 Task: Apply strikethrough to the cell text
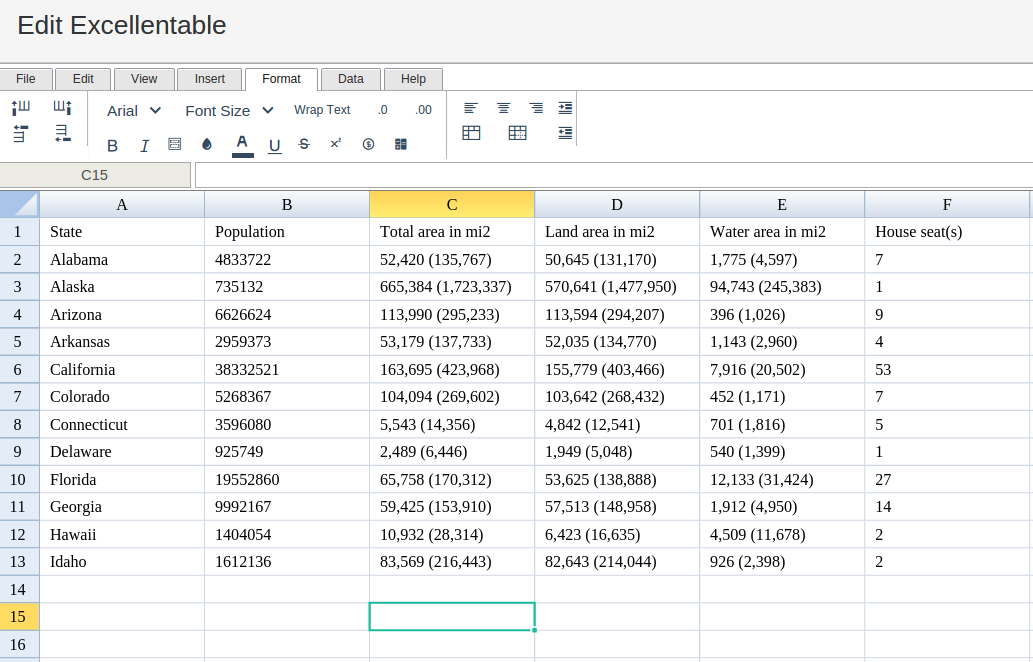click(304, 145)
